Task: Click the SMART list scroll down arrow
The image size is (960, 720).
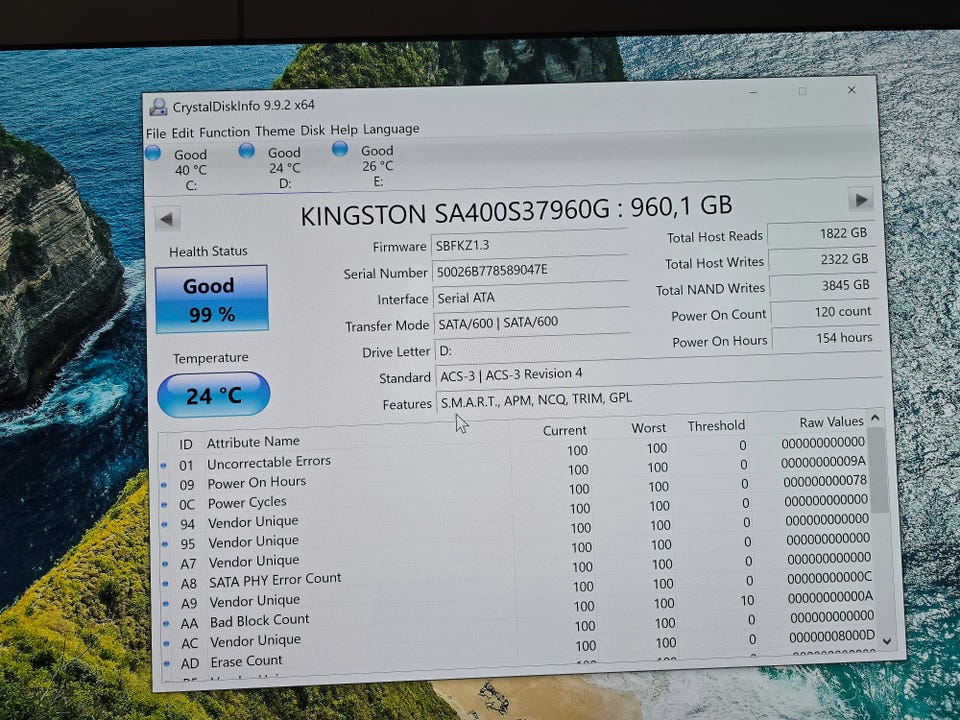Action: [x=887, y=641]
